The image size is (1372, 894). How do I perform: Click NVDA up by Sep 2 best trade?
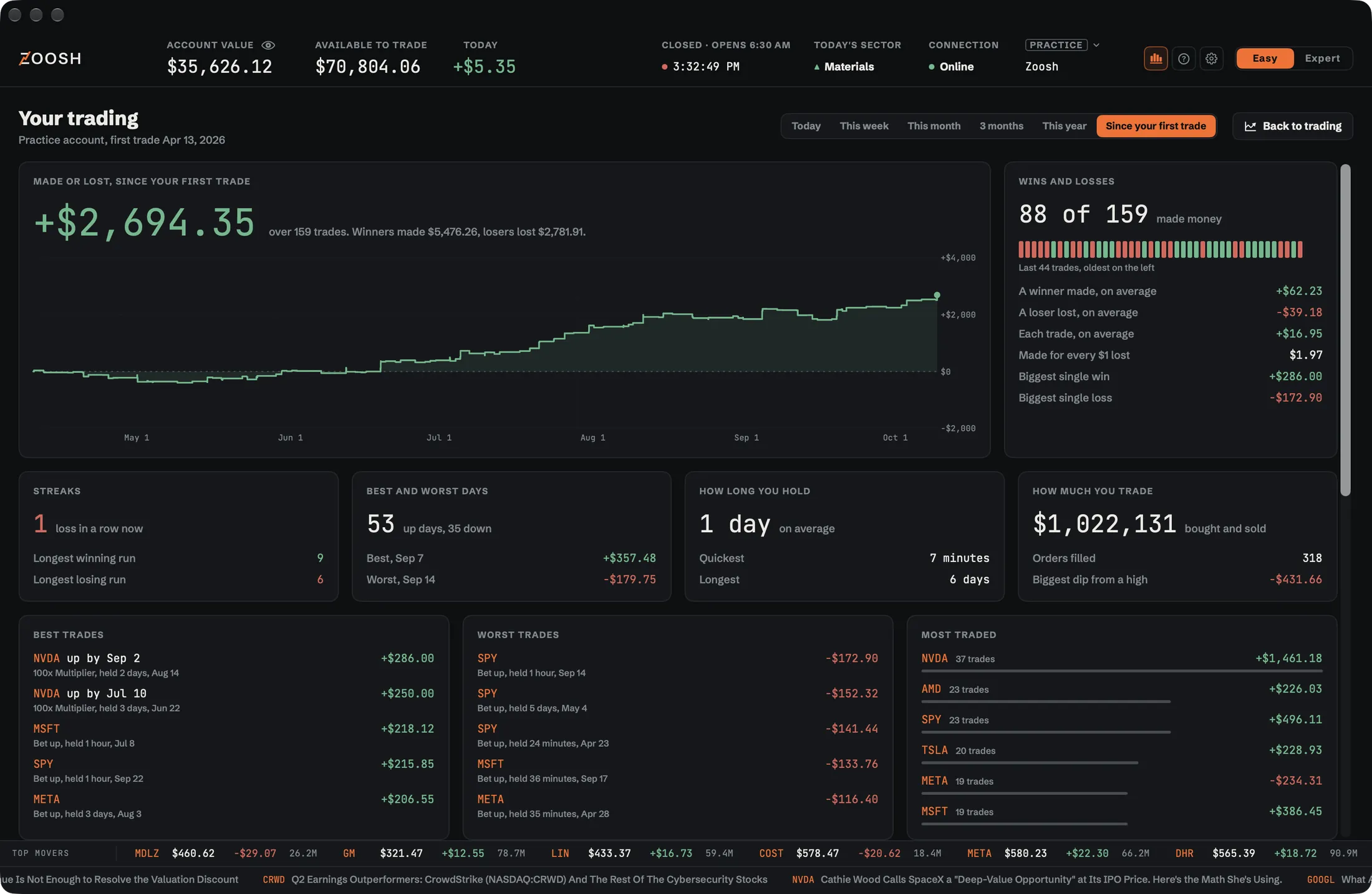click(233, 664)
